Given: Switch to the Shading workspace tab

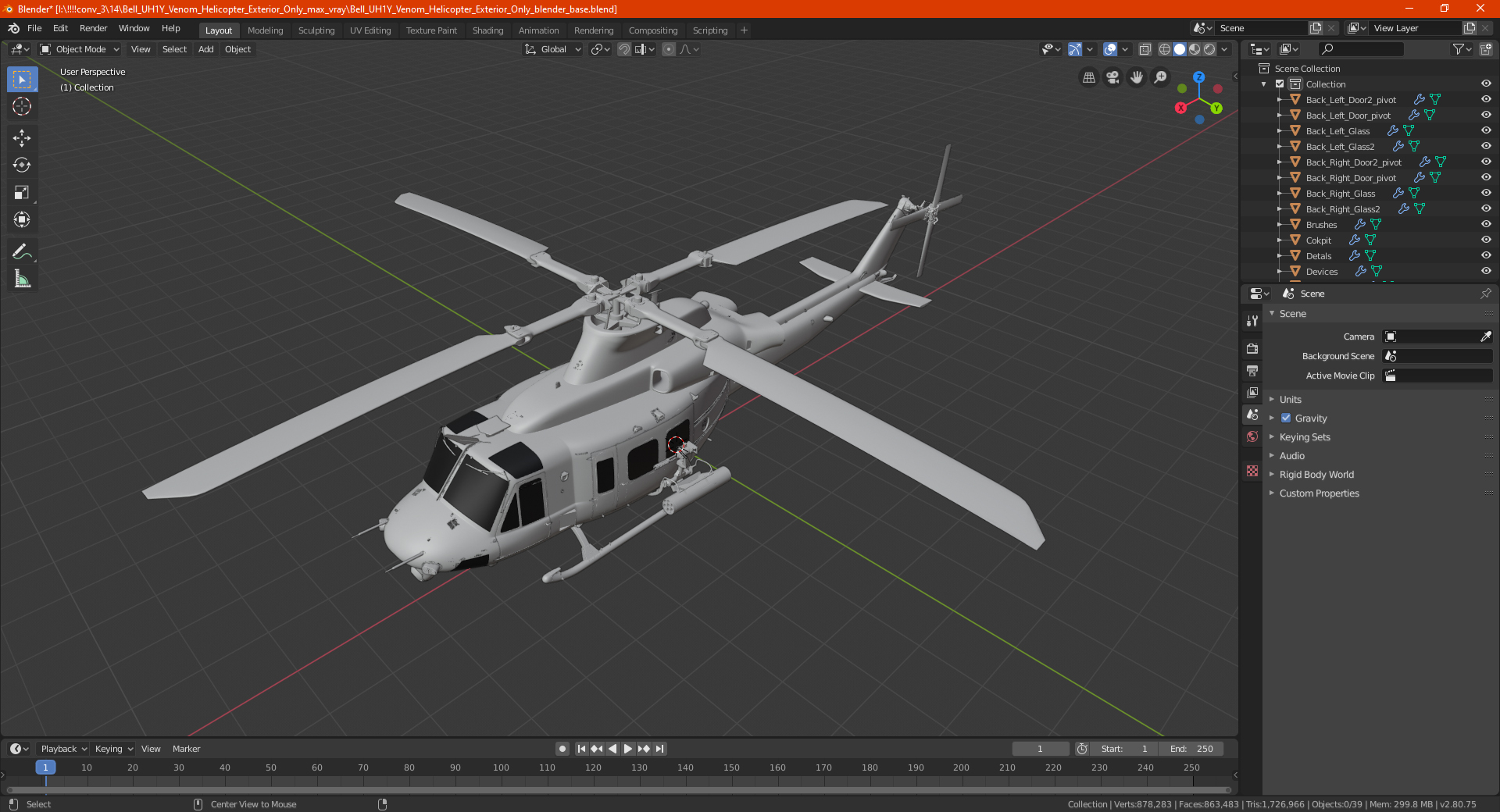Looking at the screenshot, I should [487, 30].
